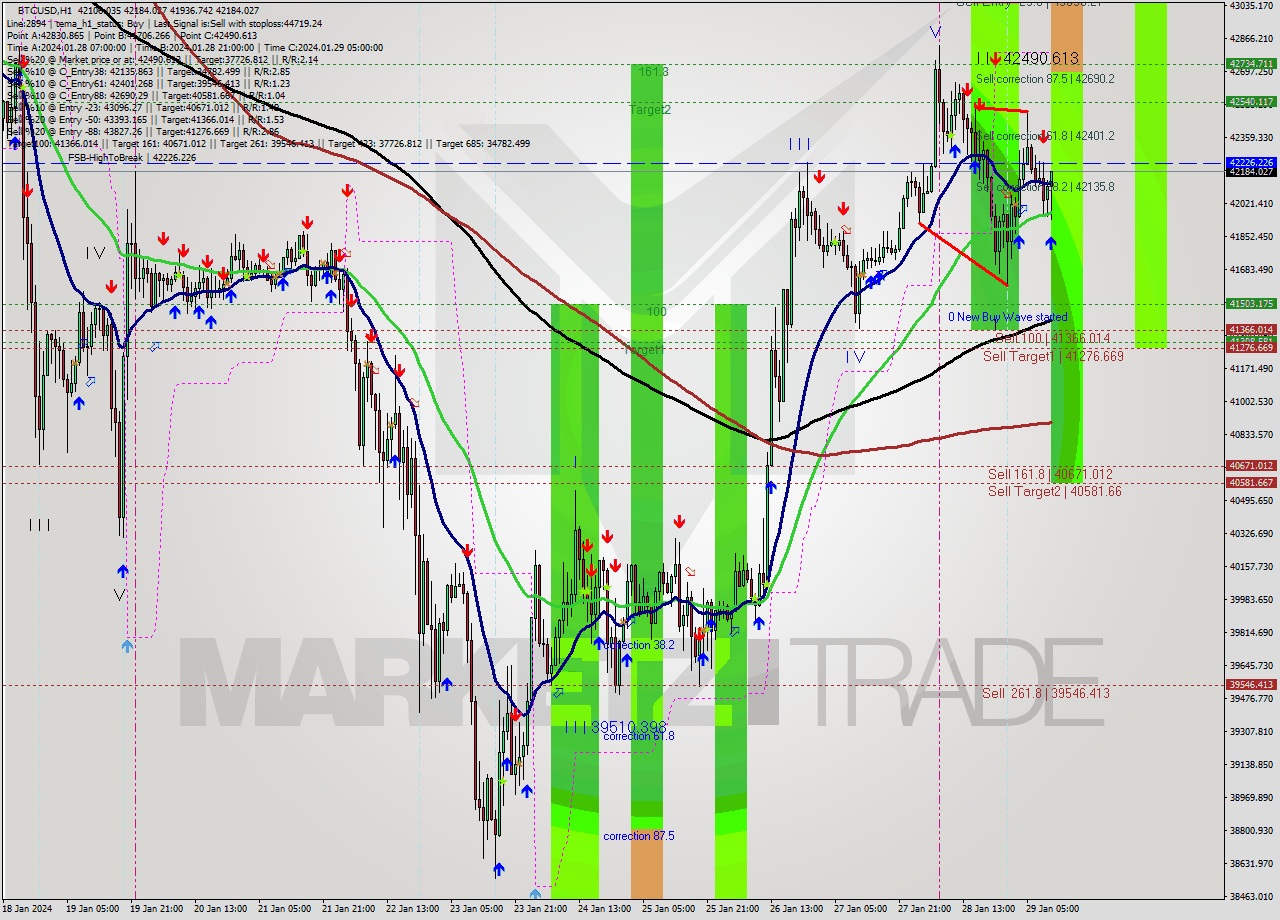Click the 'I I I 39510.398' wave label
The image size is (1280, 920).
pos(615,727)
